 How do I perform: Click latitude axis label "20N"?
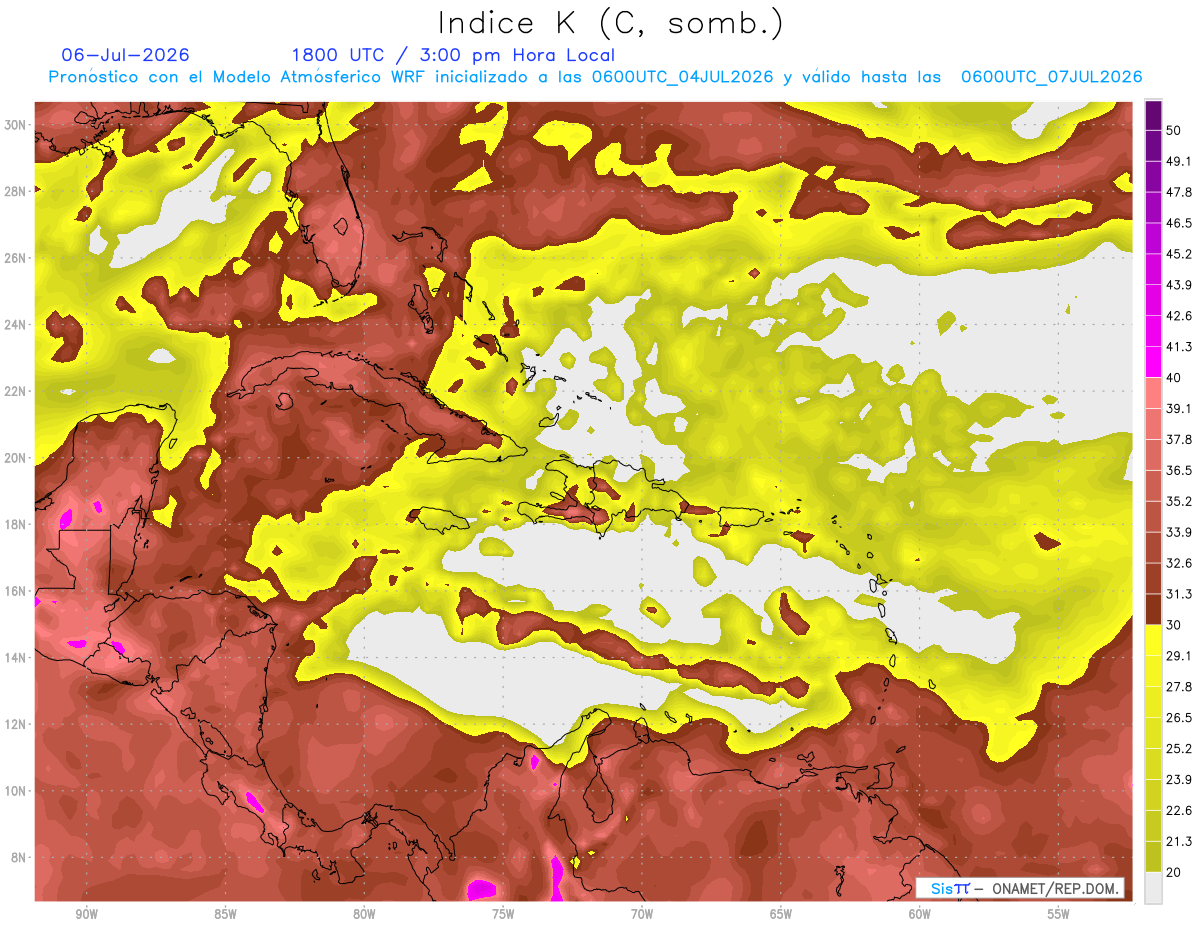[x=15, y=458]
